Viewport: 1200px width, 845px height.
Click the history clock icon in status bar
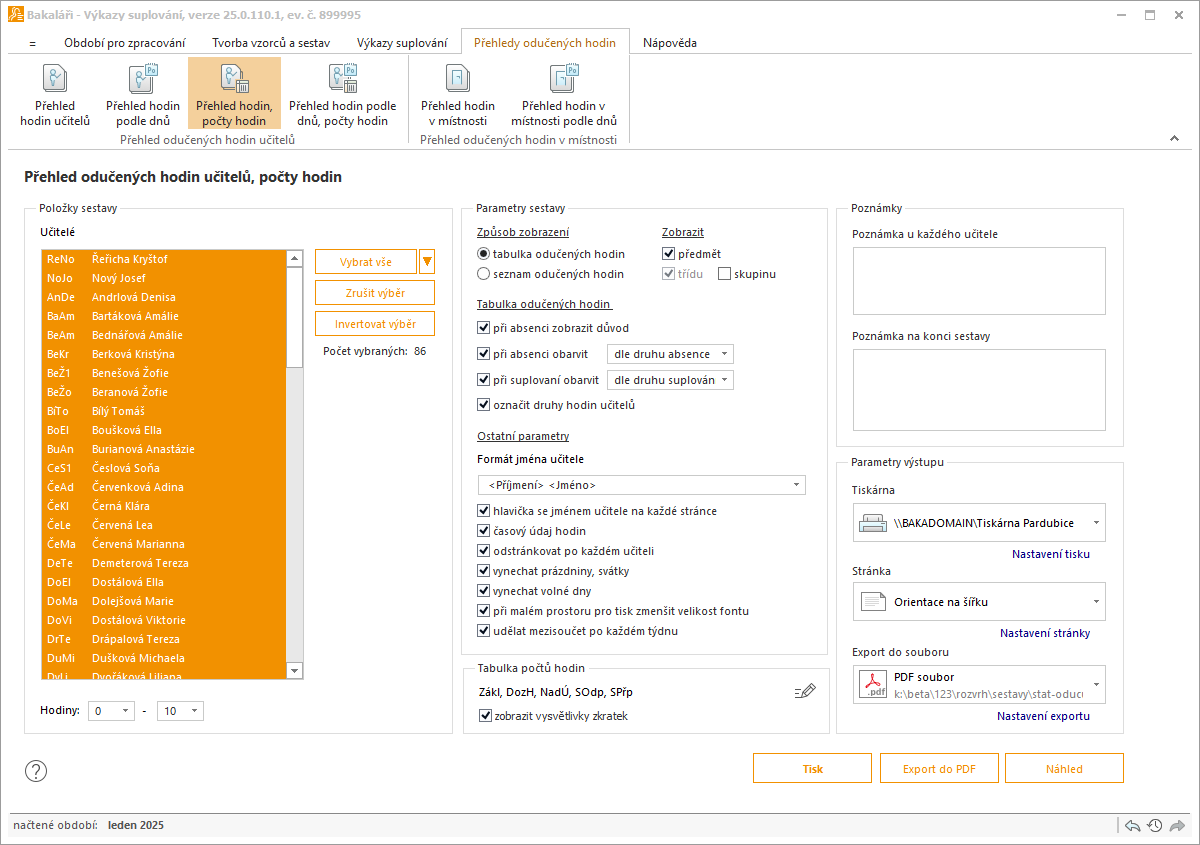click(1155, 826)
